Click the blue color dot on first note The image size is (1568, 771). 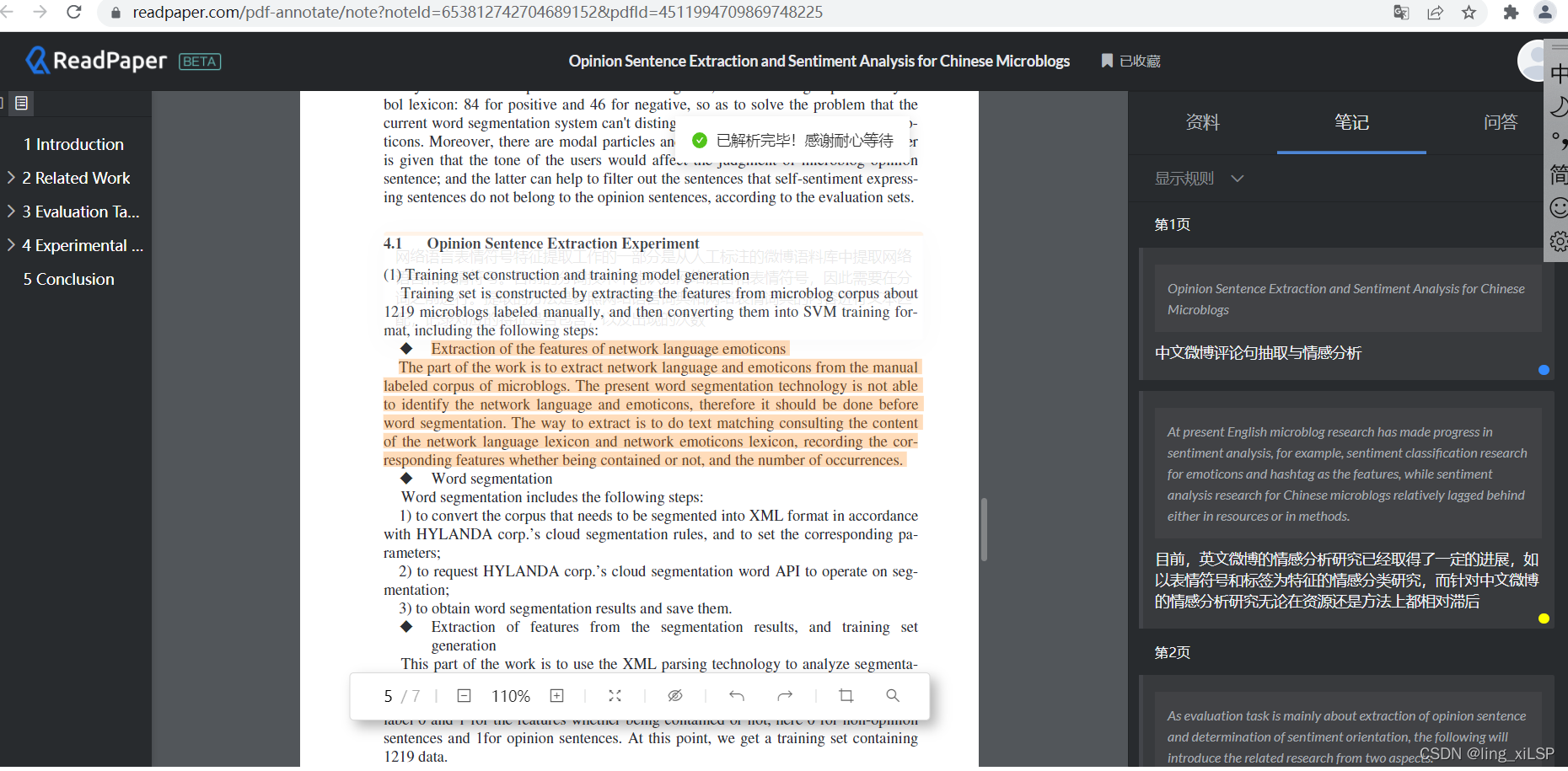pos(1544,370)
